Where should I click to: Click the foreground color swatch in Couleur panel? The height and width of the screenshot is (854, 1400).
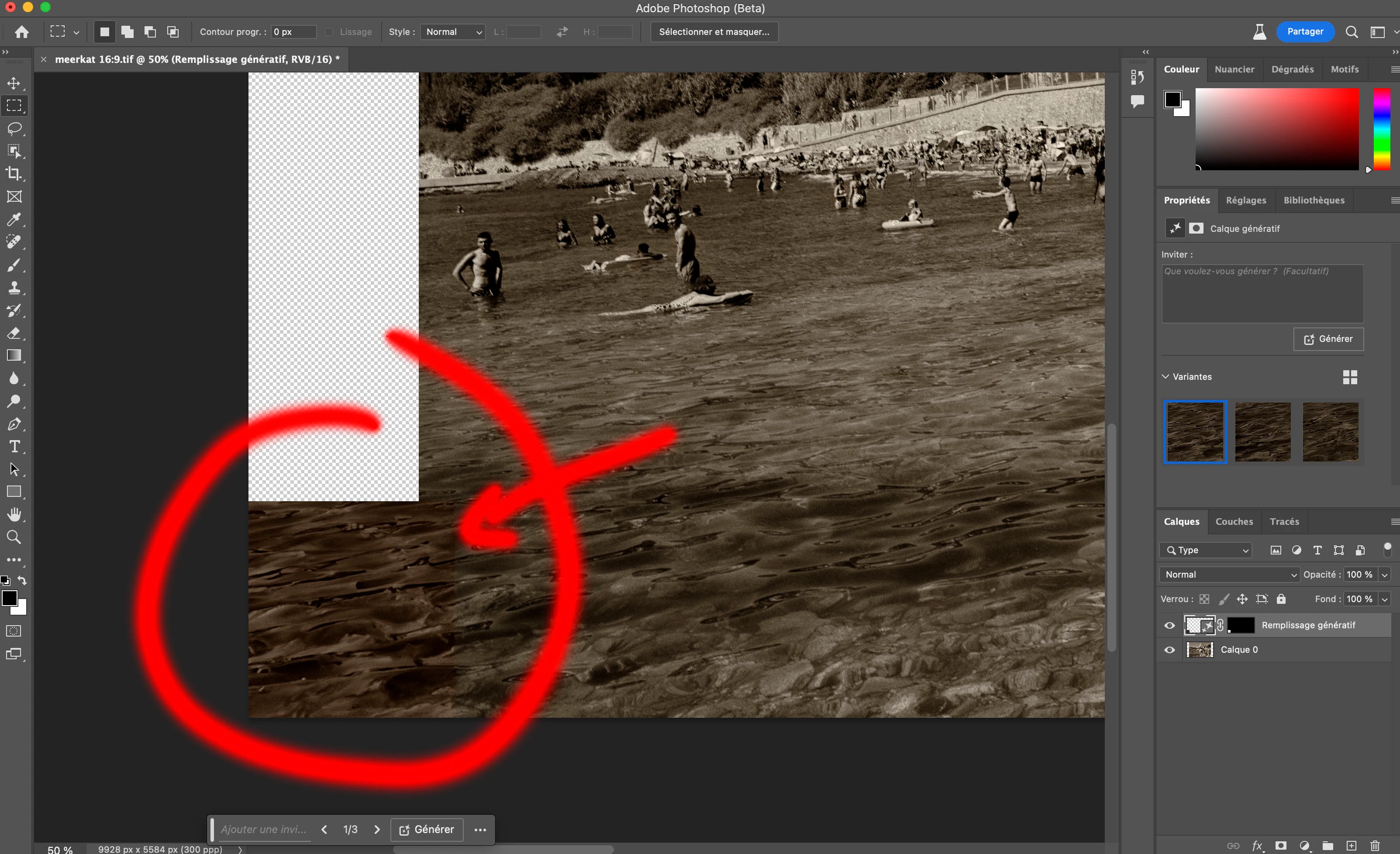click(1172, 100)
